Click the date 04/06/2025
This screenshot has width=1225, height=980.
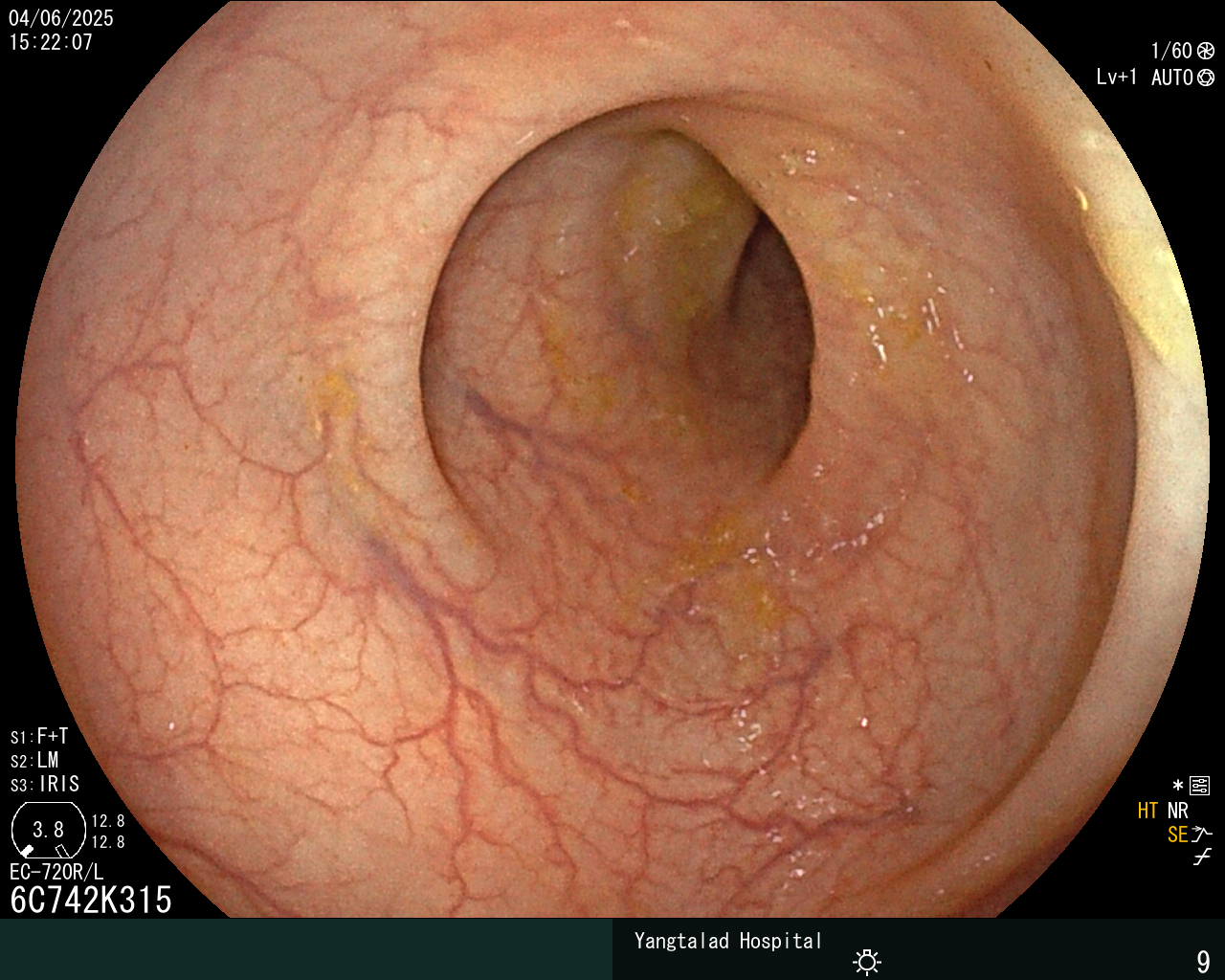click(x=61, y=18)
